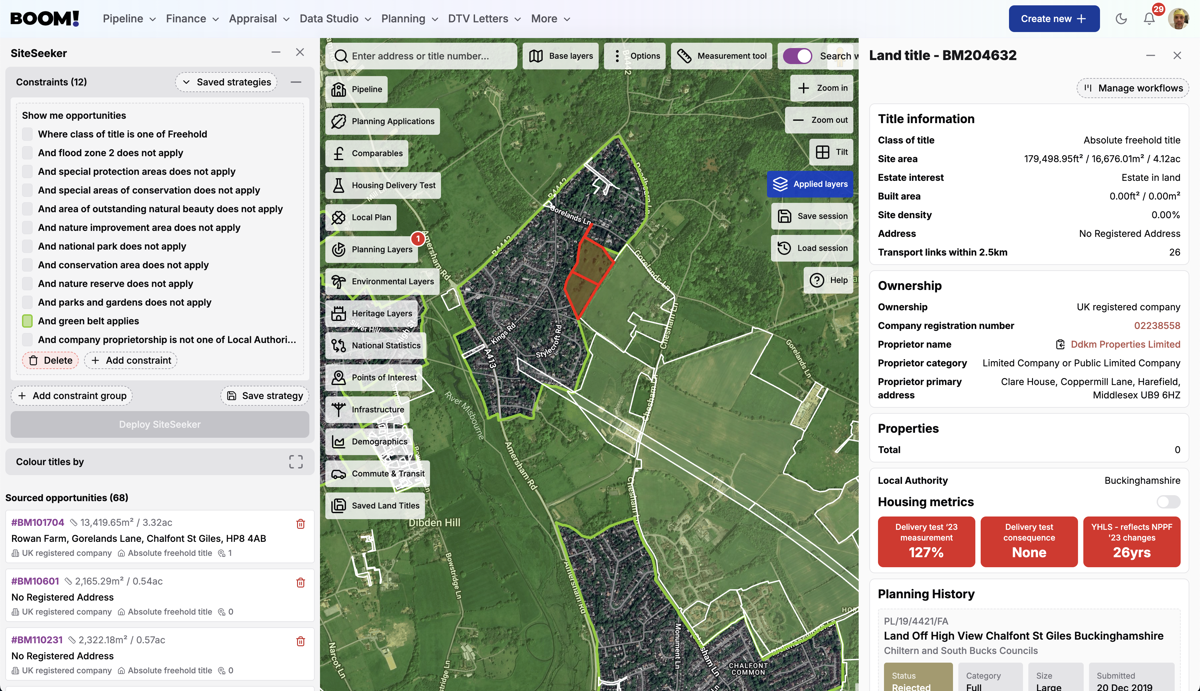Open Housing Delivery Test layer

pos(384,185)
